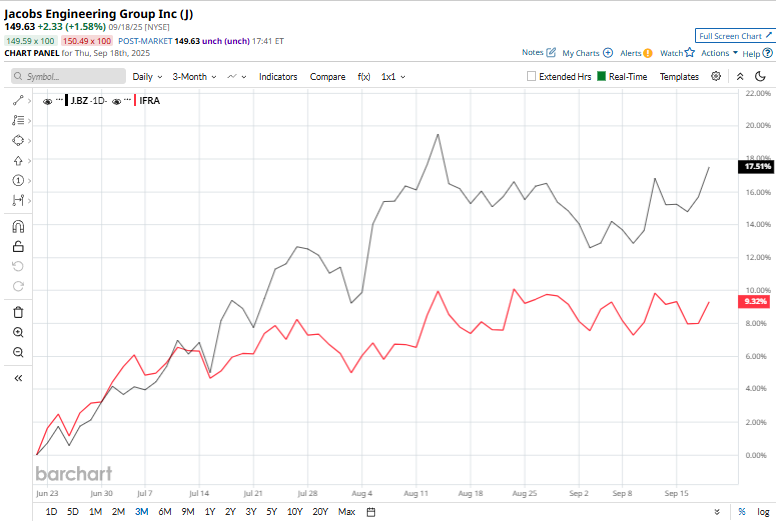Open the Full Screen Chart link
Viewport: 776px width, 531px height.
coord(735,36)
